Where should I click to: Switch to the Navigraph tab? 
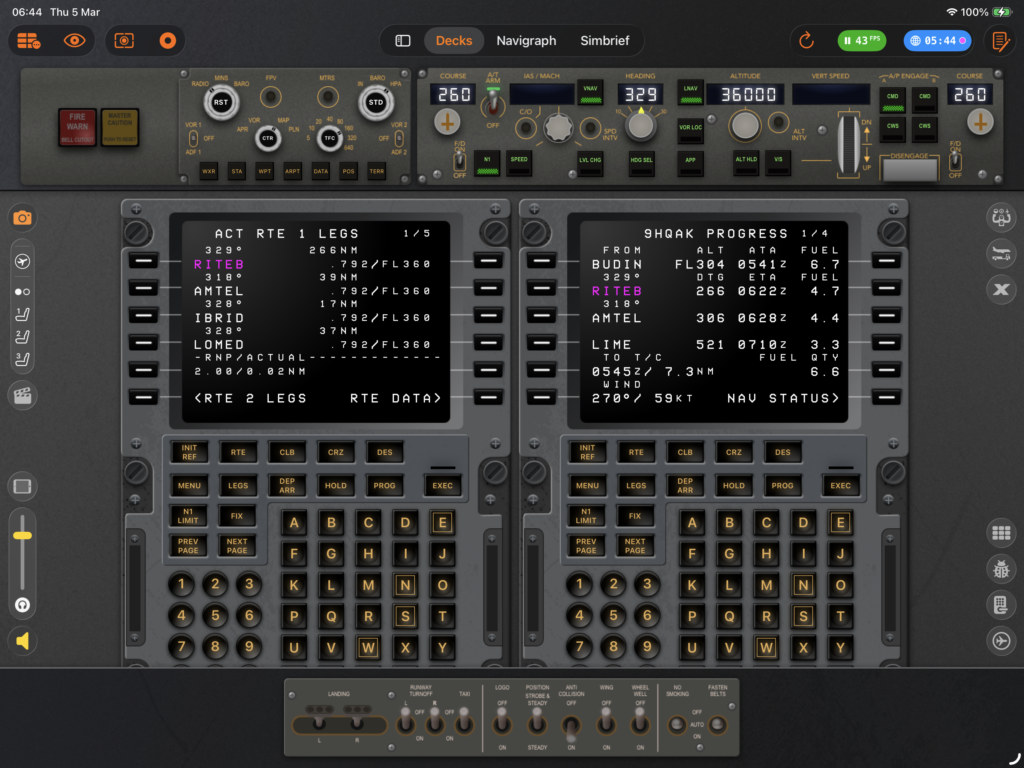pyautogui.click(x=526, y=41)
